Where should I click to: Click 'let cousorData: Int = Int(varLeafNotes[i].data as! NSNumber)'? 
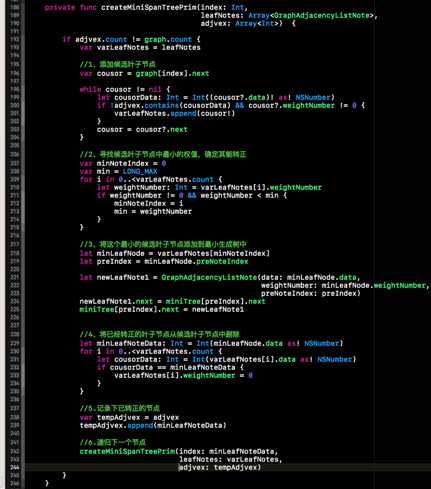(x=227, y=359)
